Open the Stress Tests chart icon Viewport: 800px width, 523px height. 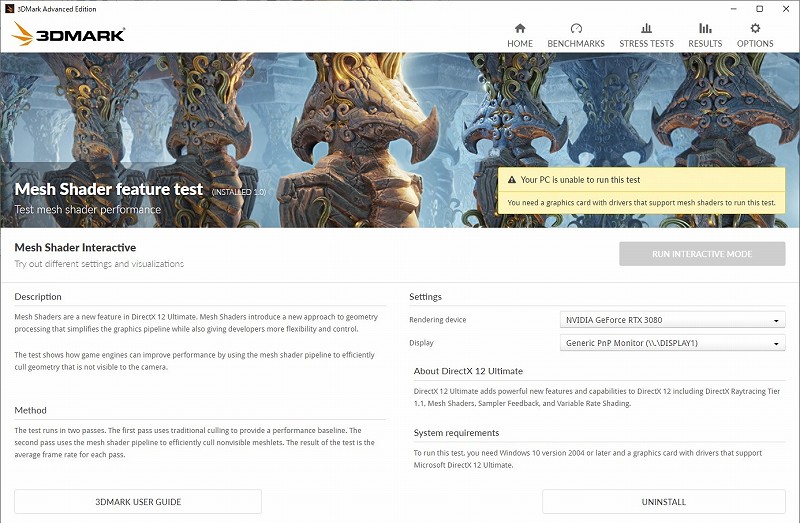[x=646, y=28]
